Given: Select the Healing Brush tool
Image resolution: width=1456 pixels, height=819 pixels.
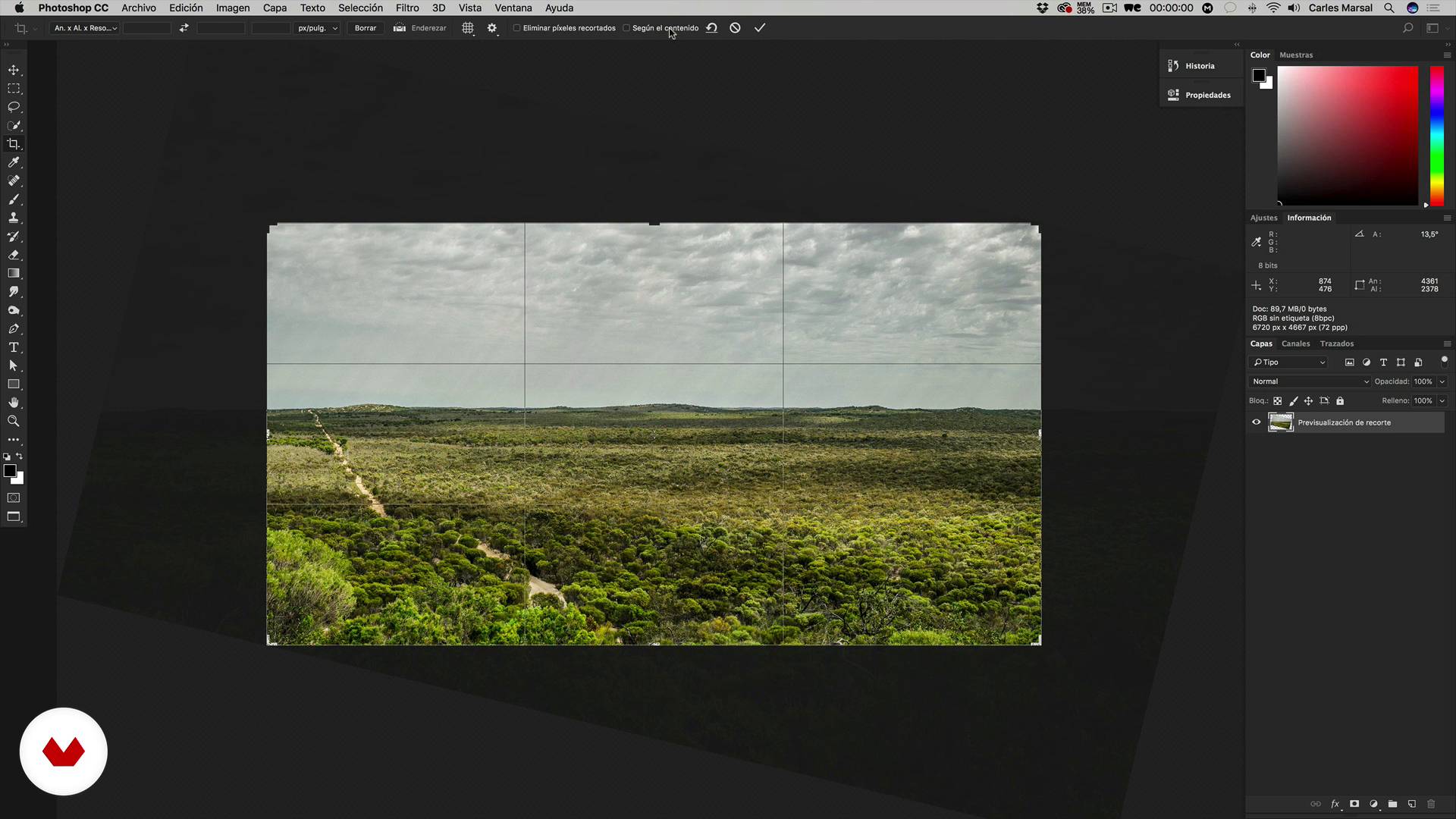Looking at the screenshot, I should [x=14, y=180].
